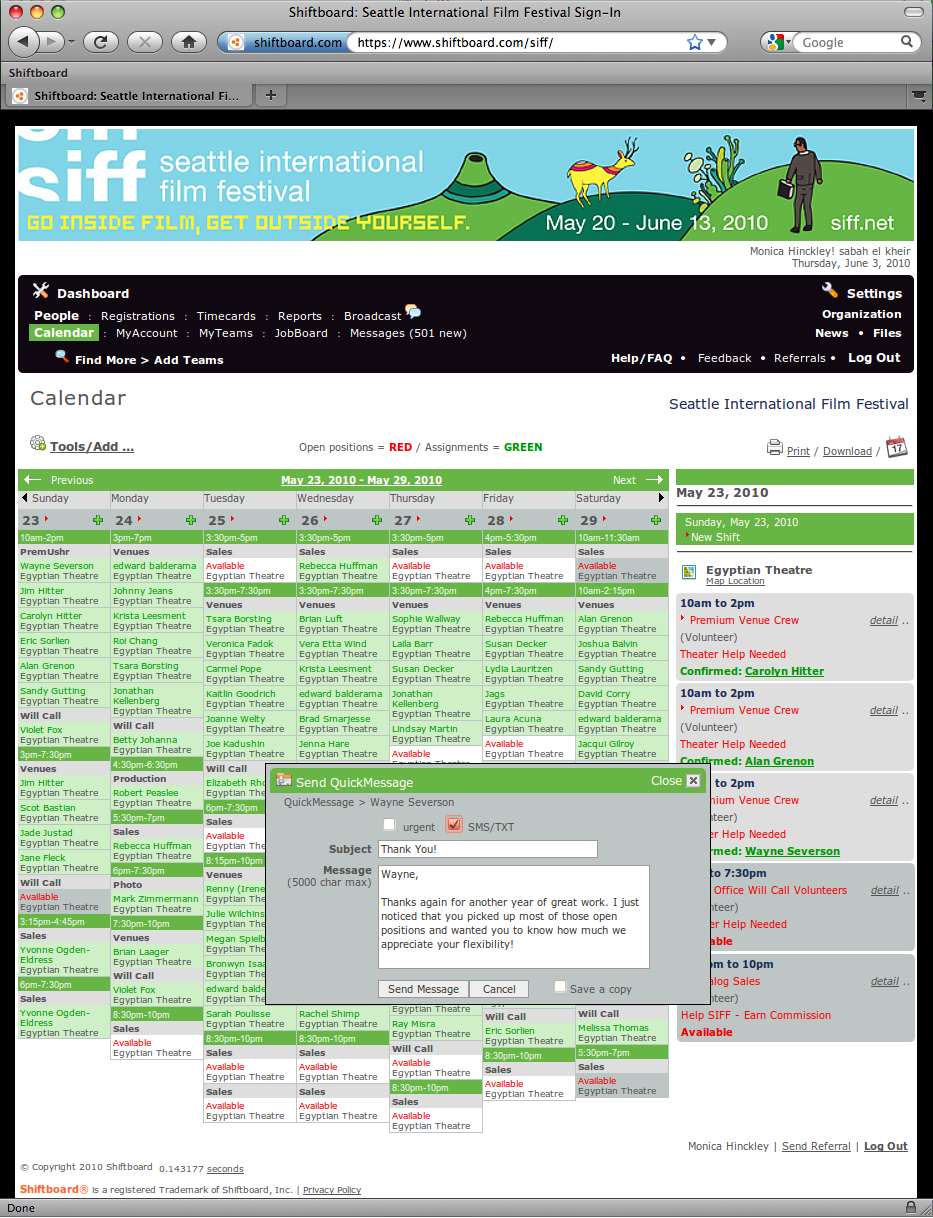Click the green plus to add shift on Tuesday 25
Viewport: 933px width, 1218px height.
coord(284,520)
